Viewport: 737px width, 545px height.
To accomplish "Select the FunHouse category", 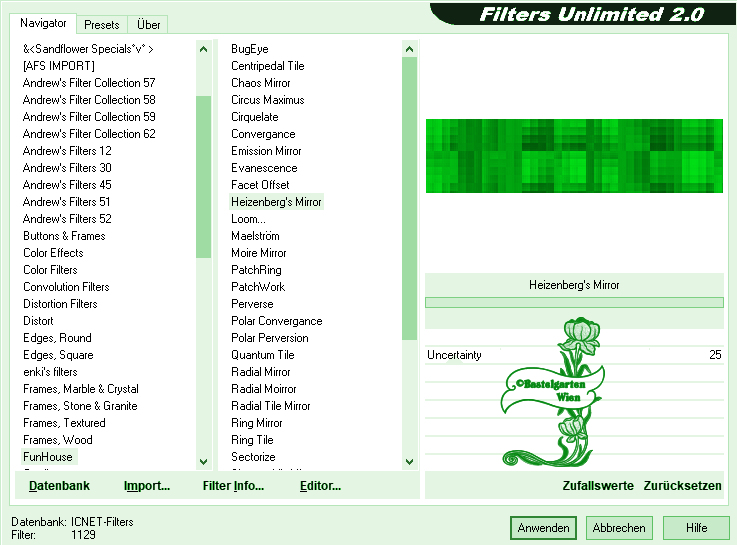I will pyautogui.click(x=48, y=457).
